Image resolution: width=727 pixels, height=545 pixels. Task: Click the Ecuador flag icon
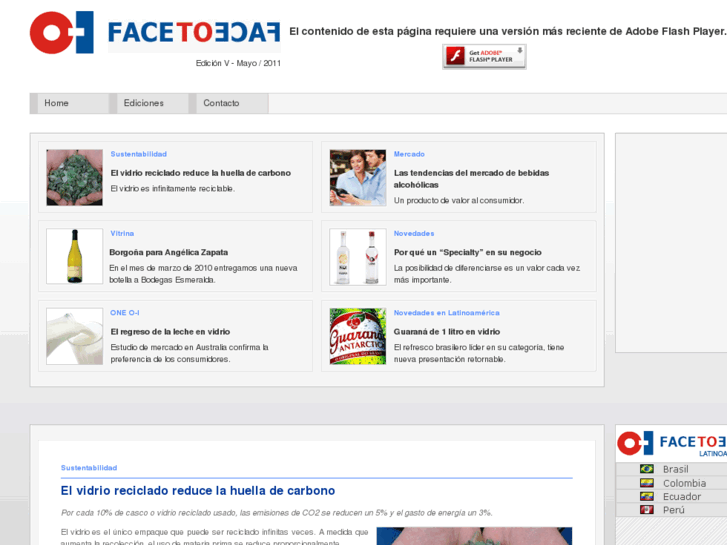point(646,496)
